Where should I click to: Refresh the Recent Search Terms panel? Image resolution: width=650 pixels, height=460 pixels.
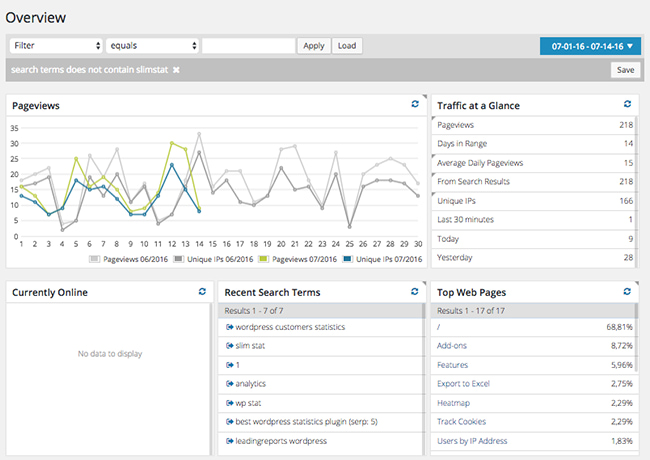[x=415, y=291]
